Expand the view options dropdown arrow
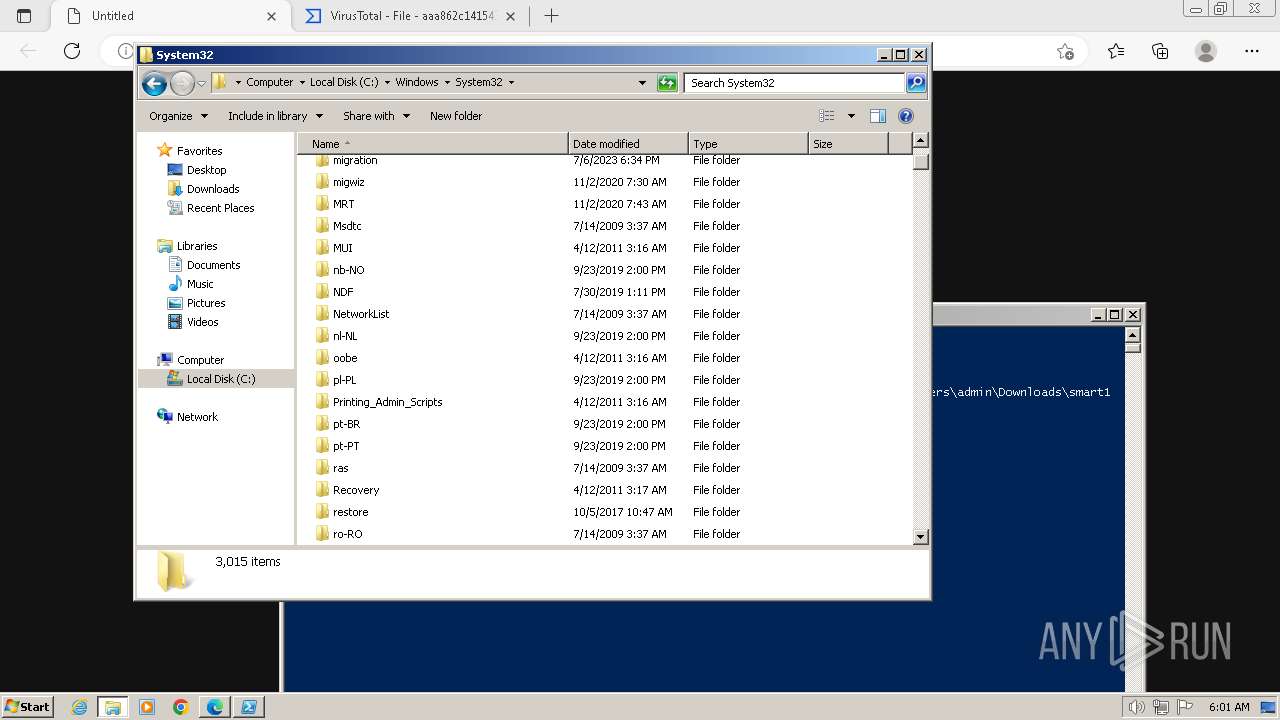This screenshot has width=1280, height=720. 851,116
